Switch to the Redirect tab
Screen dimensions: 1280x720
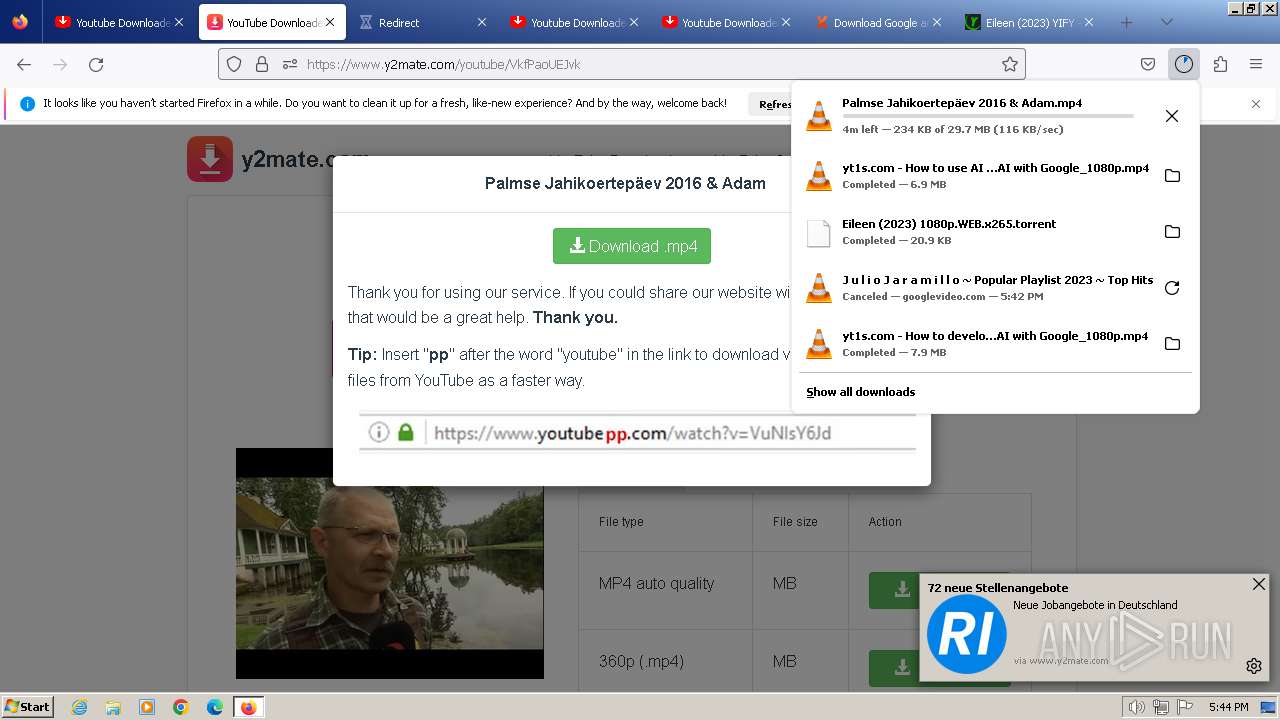pyautogui.click(x=424, y=22)
